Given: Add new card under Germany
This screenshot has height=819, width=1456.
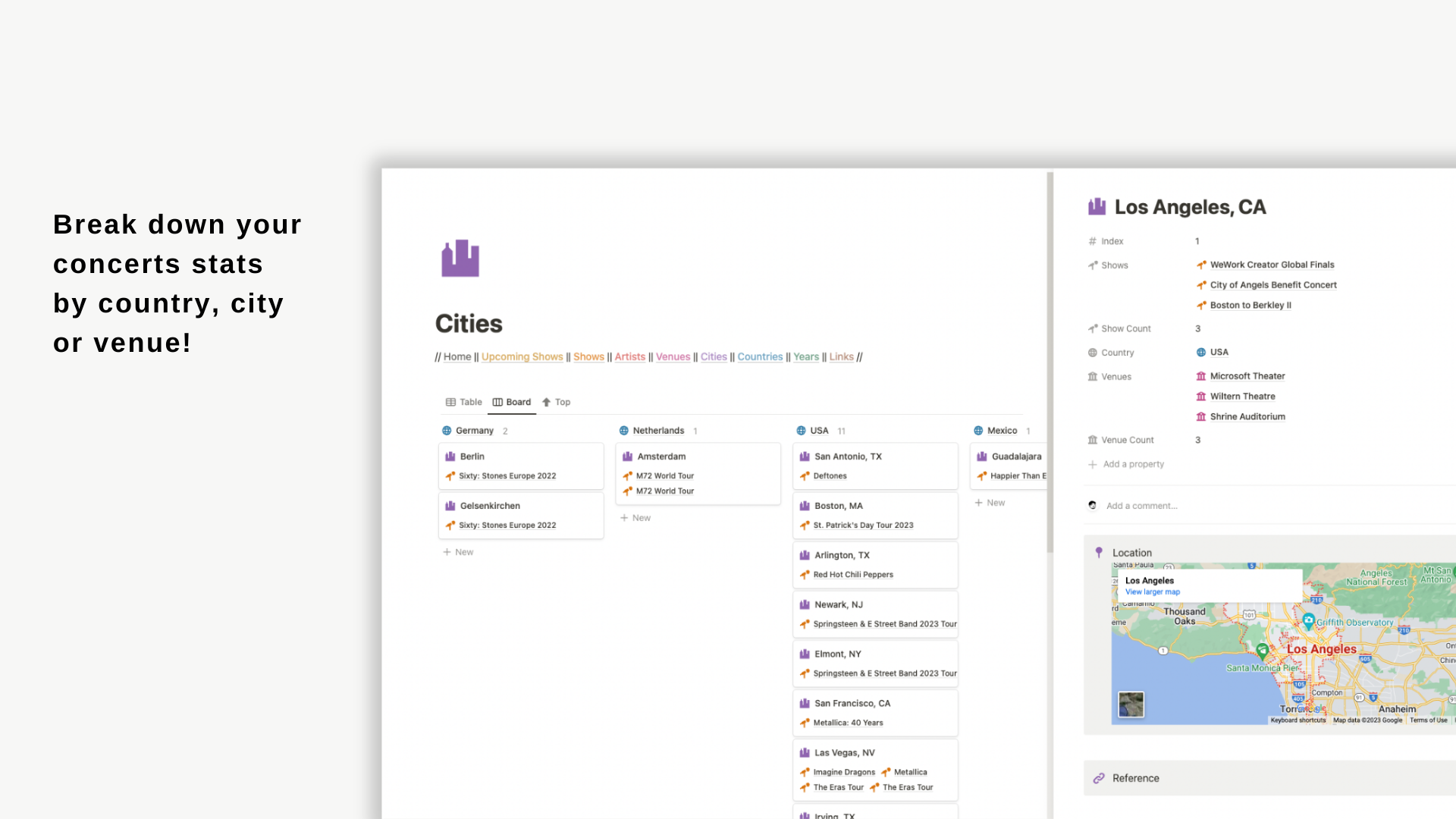Looking at the screenshot, I should coord(458,552).
